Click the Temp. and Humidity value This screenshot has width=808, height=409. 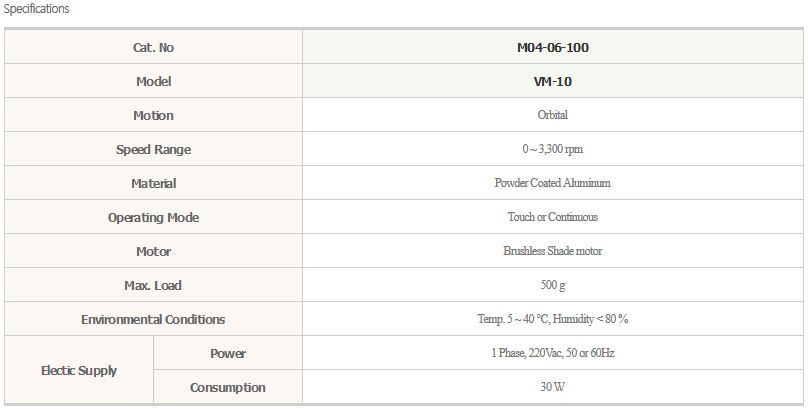pyautogui.click(x=552, y=320)
